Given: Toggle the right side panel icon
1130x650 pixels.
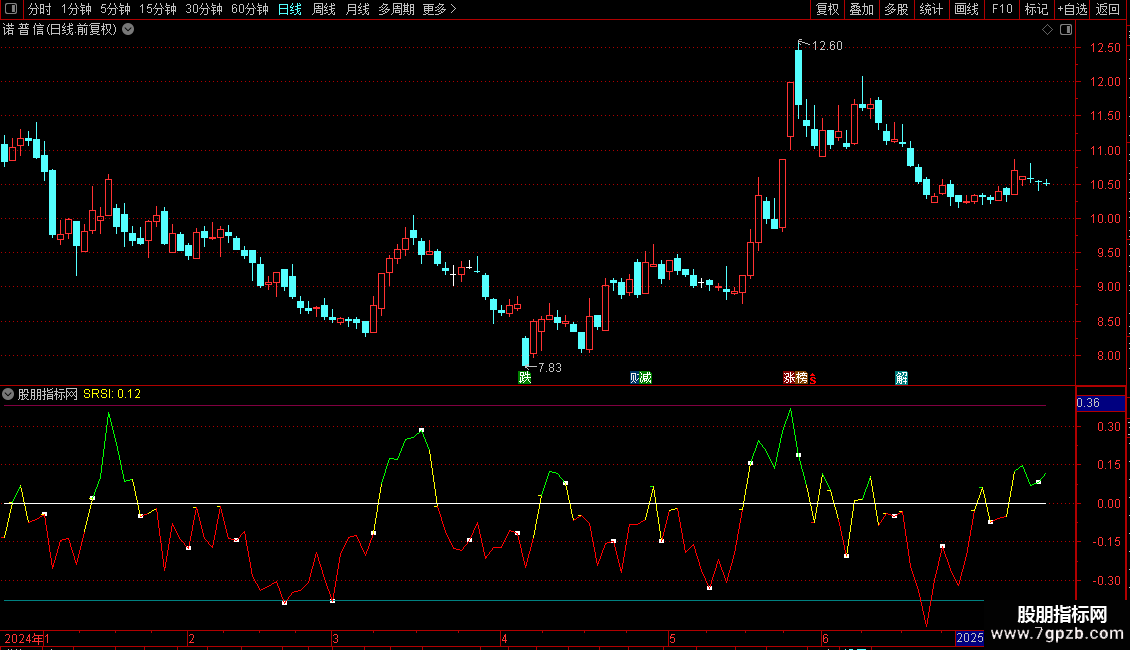Looking at the screenshot, I should tap(1066, 30).
